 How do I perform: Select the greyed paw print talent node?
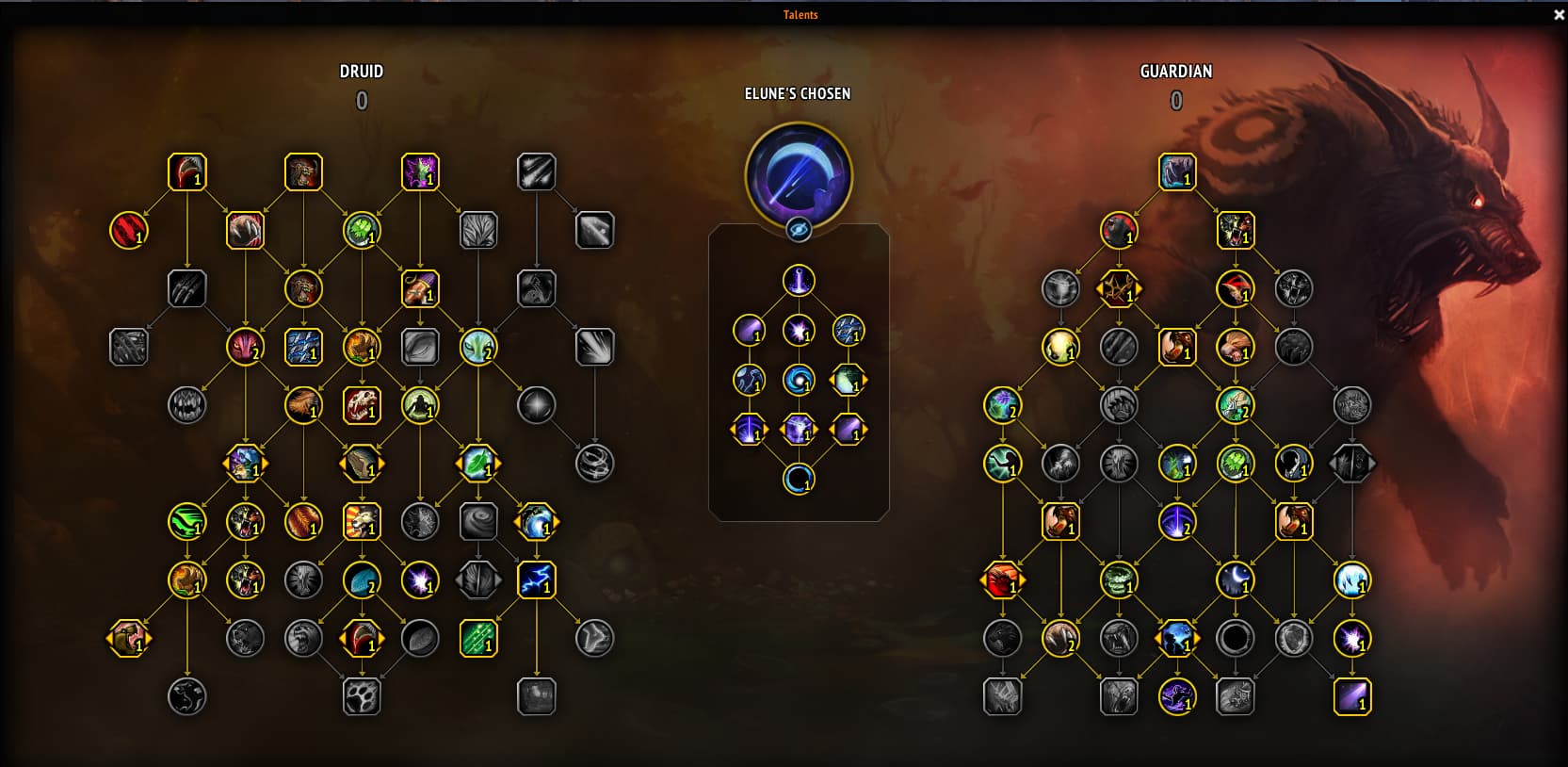(362, 696)
